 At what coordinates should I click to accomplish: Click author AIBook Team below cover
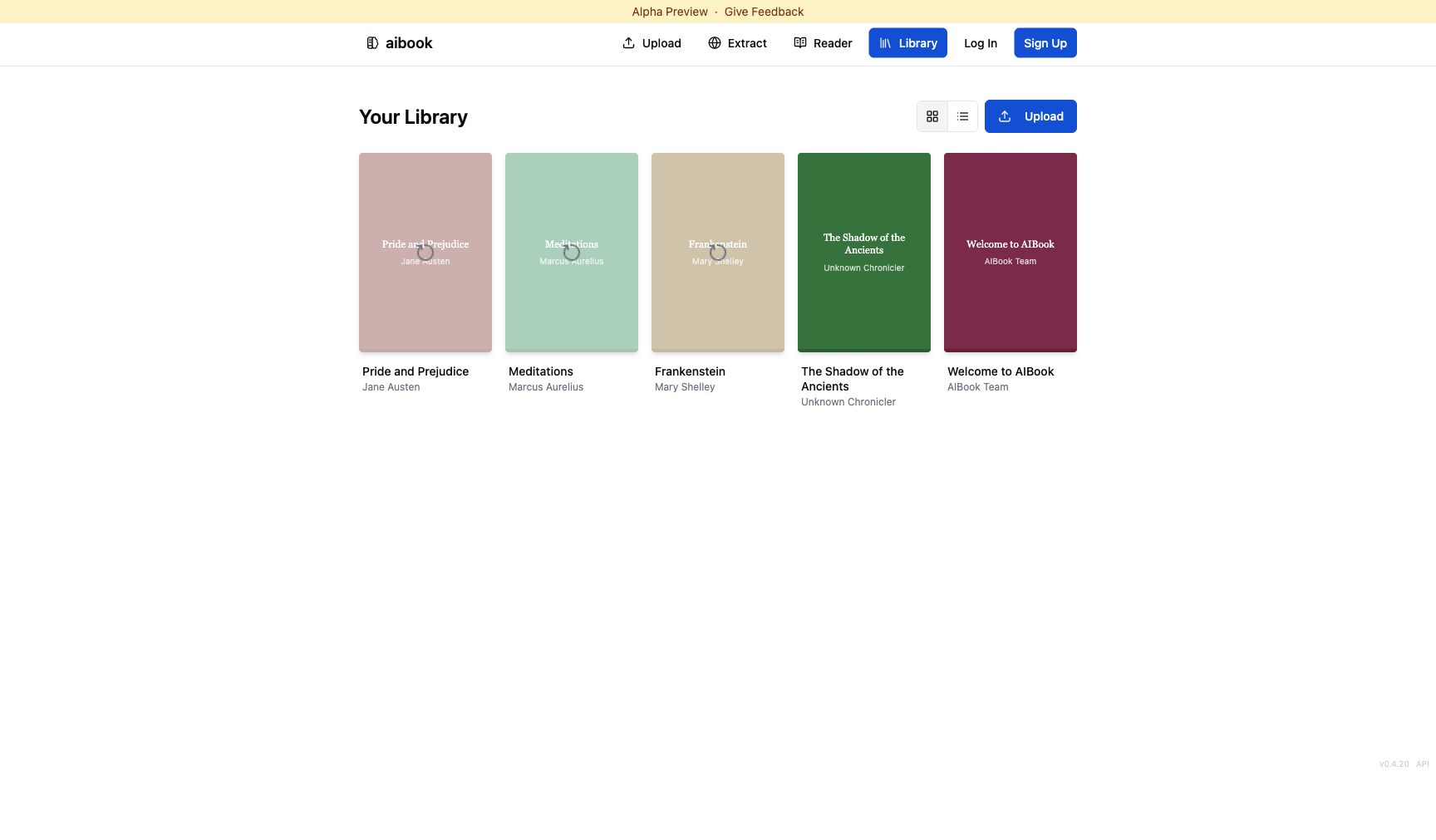[x=978, y=387]
